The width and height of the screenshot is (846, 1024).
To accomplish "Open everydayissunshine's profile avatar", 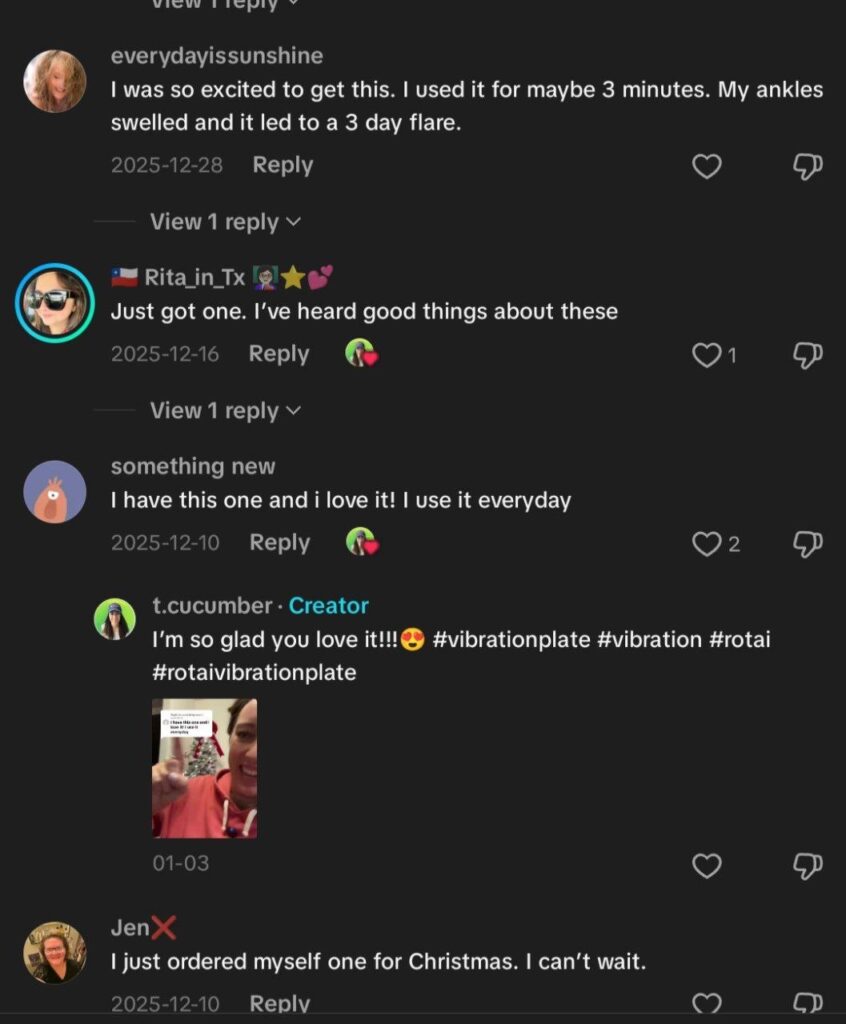I will click(x=55, y=81).
